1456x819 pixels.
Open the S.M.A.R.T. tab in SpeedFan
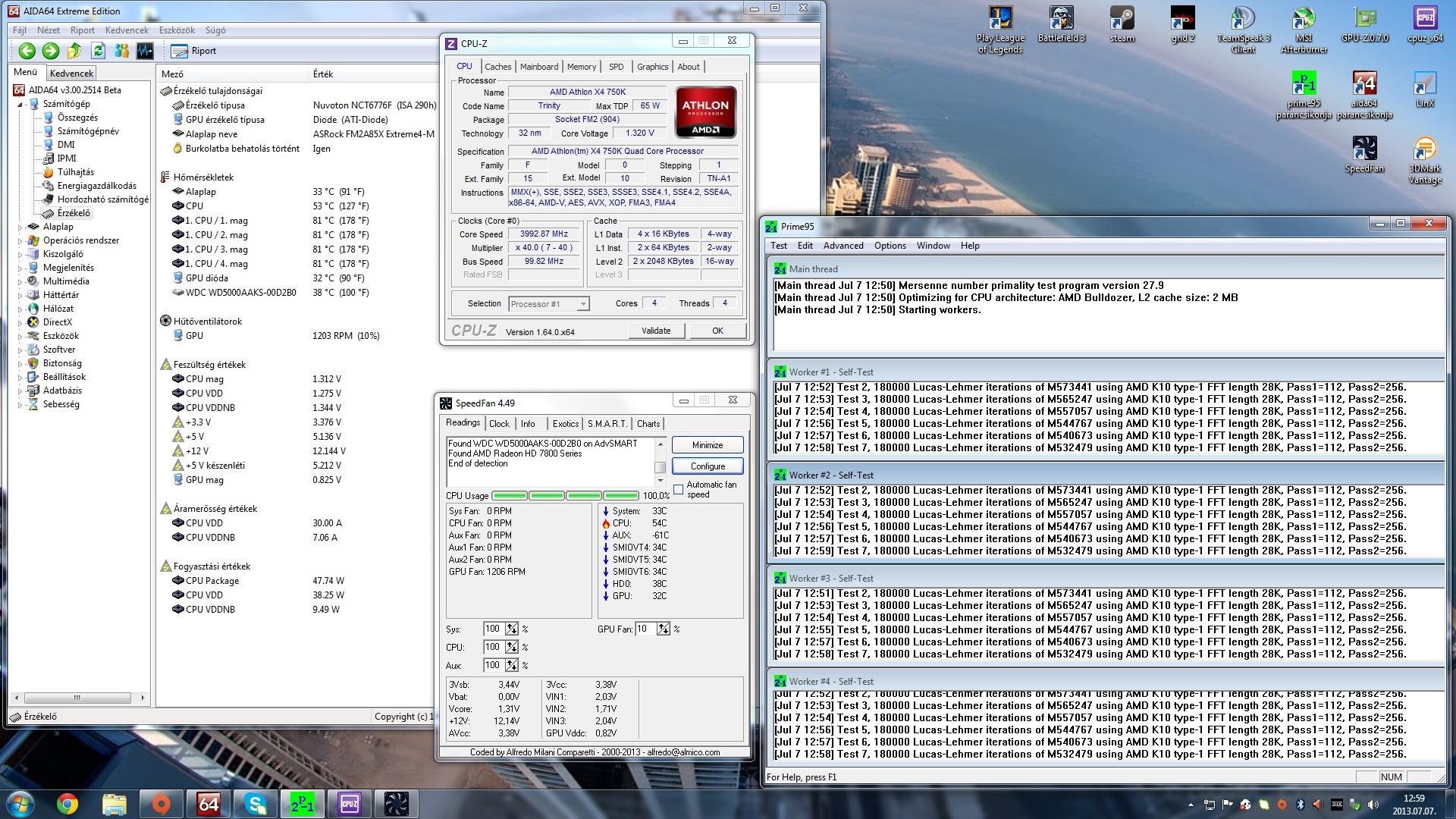[x=607, y=424]
